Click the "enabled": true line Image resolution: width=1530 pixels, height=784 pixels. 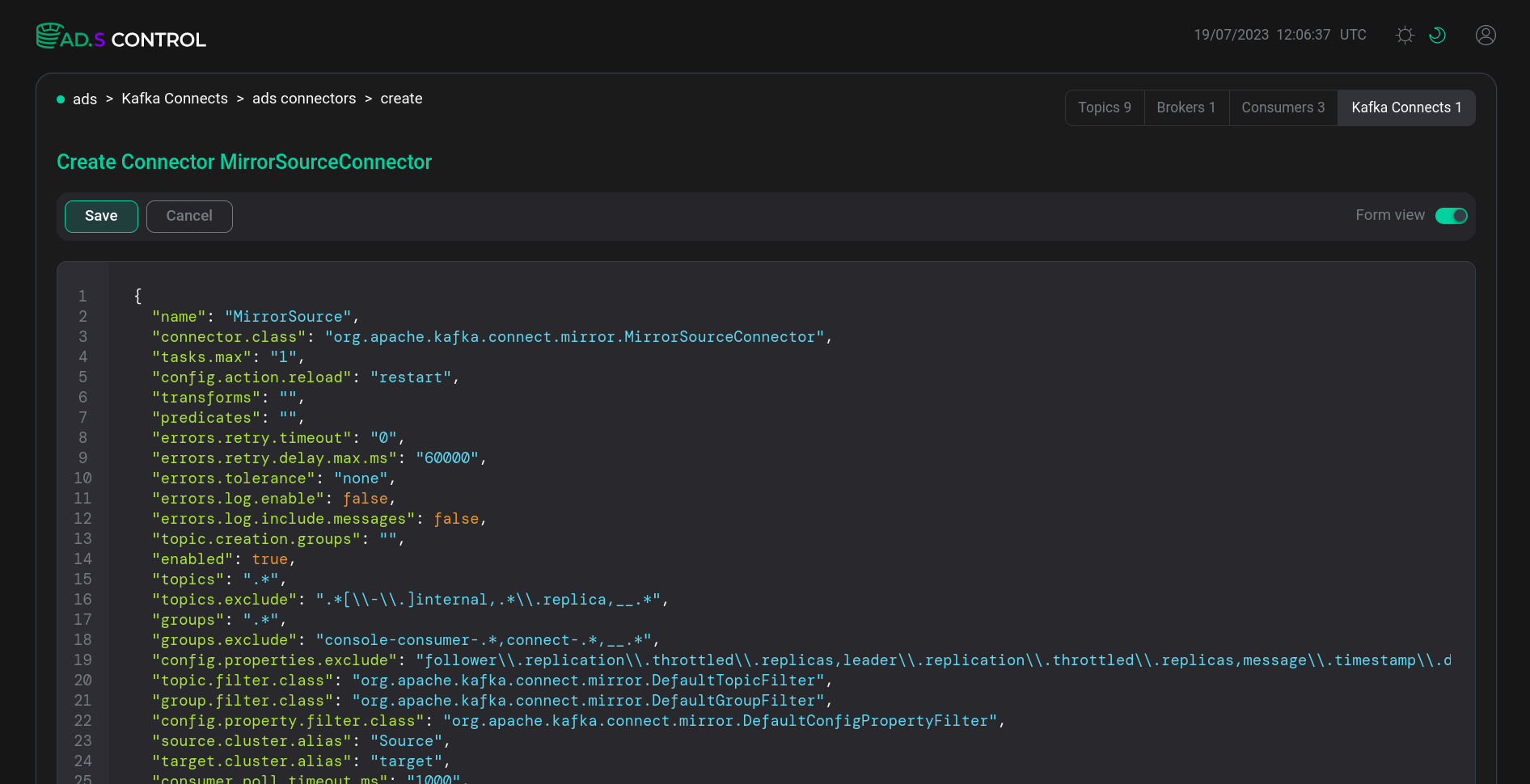click(x=224, y=559)
